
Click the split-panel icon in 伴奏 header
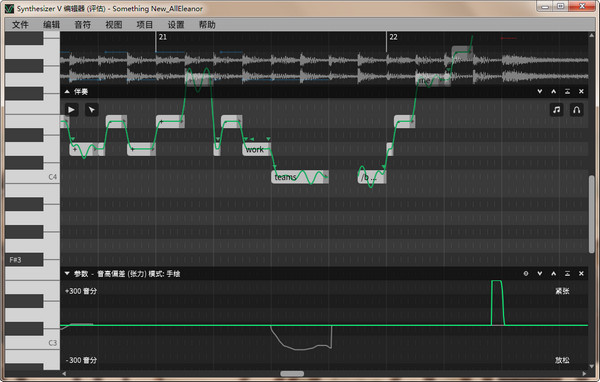click(x=567, y=91)
